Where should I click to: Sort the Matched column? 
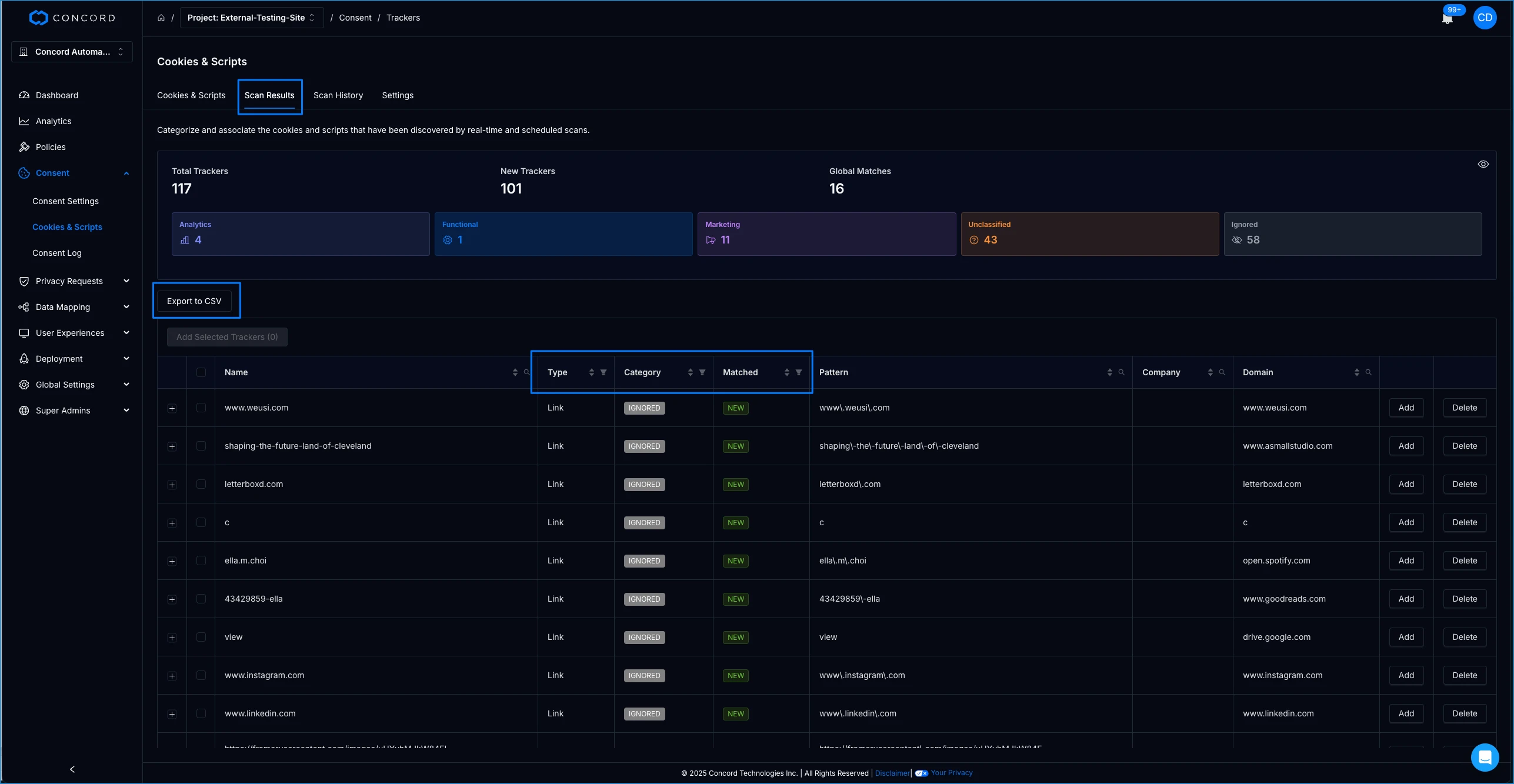tap(787, 372)
